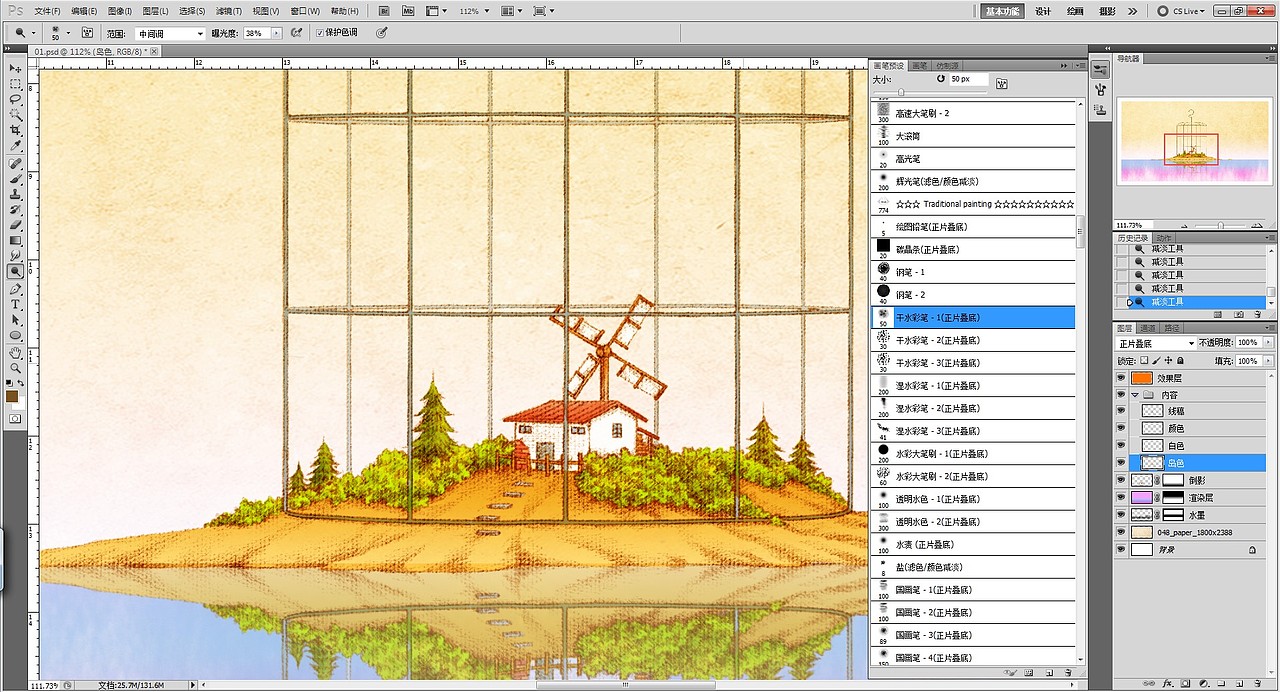Open the brush preset picker dropdown arrow
Screen dimensions: 1280x692
(68, 33)
